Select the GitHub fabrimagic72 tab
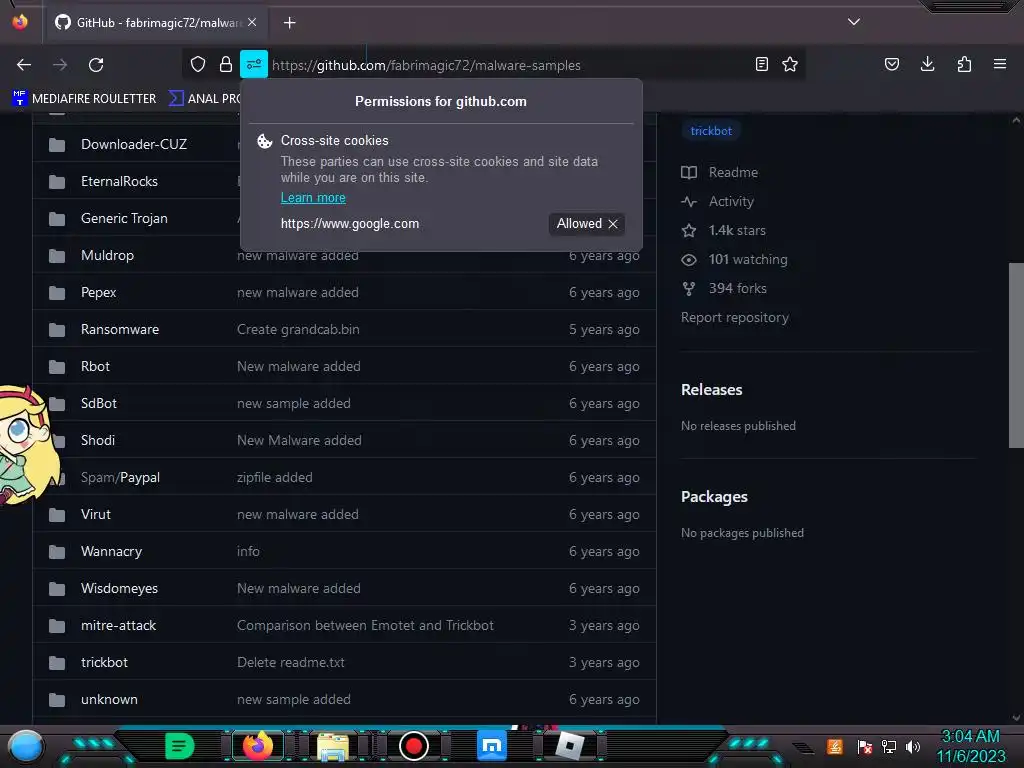This screenshot has width=1024, height=768. 155,23
